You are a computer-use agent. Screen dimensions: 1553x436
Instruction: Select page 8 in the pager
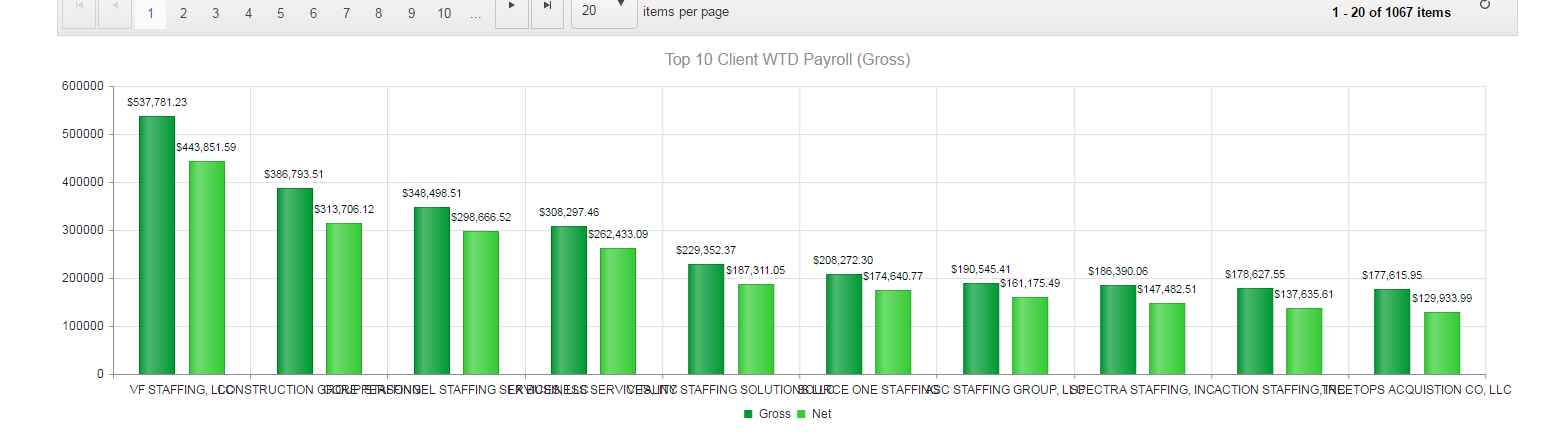(x=378, y=13)
